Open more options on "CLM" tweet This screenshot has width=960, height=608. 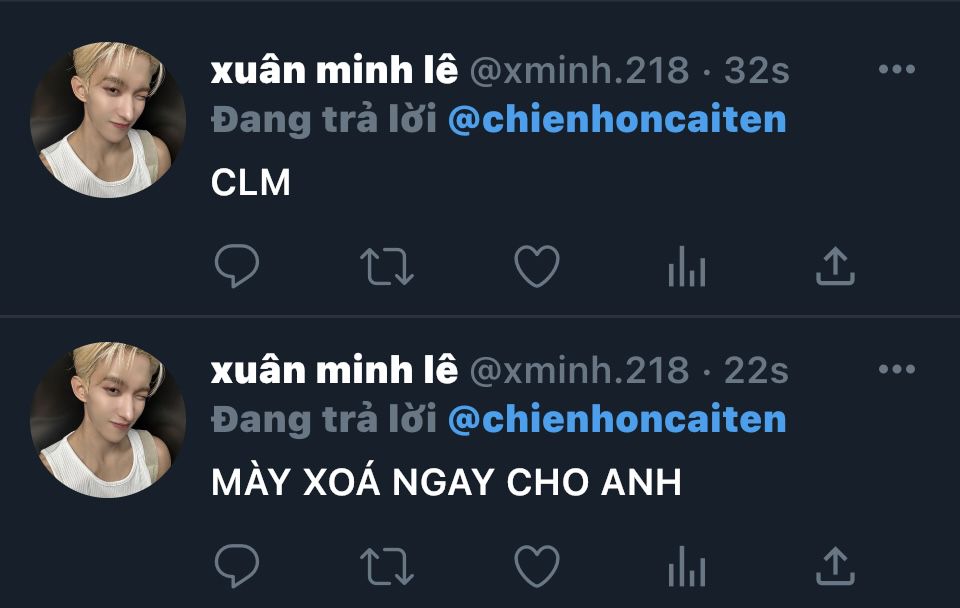click(897, 69)
